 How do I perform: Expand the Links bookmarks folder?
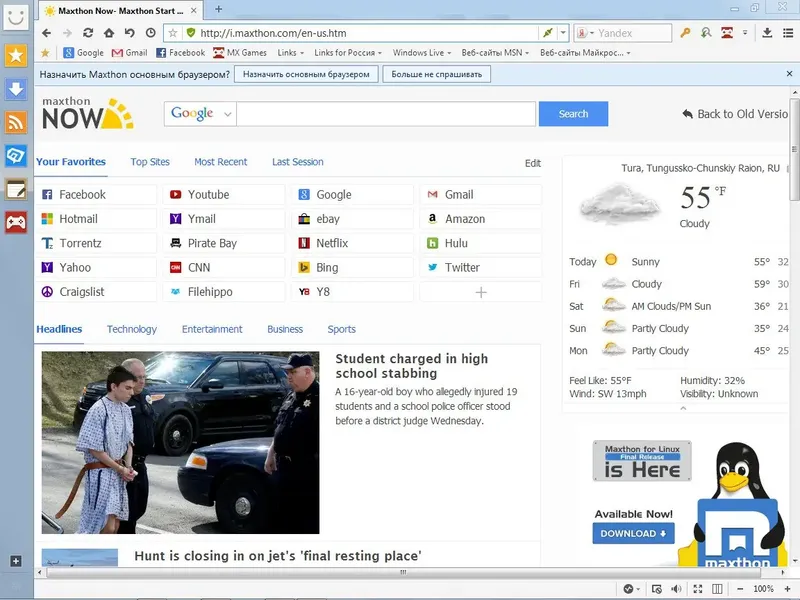pos(290,53)
